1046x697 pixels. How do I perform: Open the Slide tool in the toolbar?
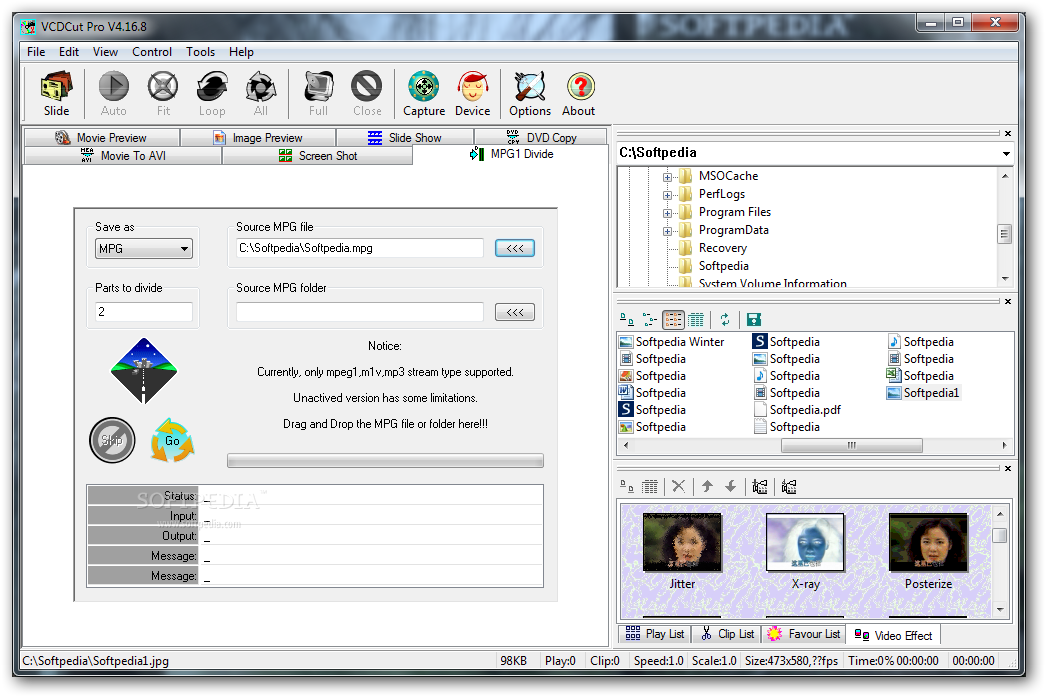click(x=57, y=94)
